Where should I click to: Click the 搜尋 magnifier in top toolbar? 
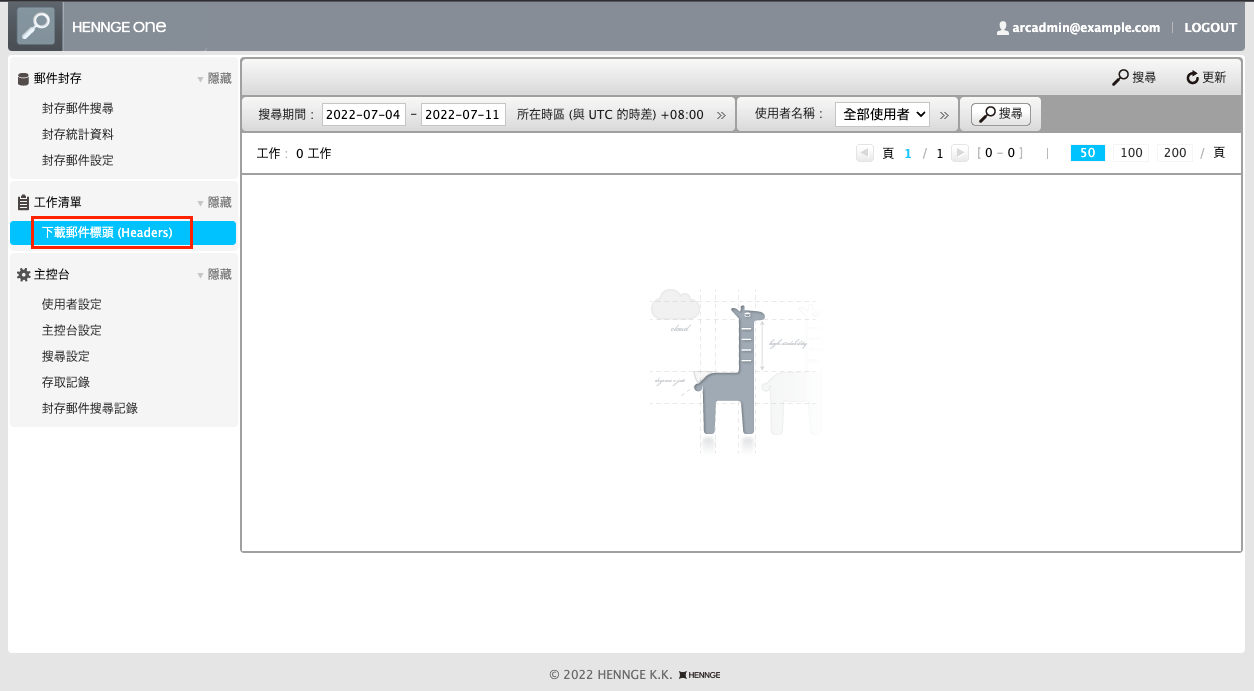[x=1134, y=77]
